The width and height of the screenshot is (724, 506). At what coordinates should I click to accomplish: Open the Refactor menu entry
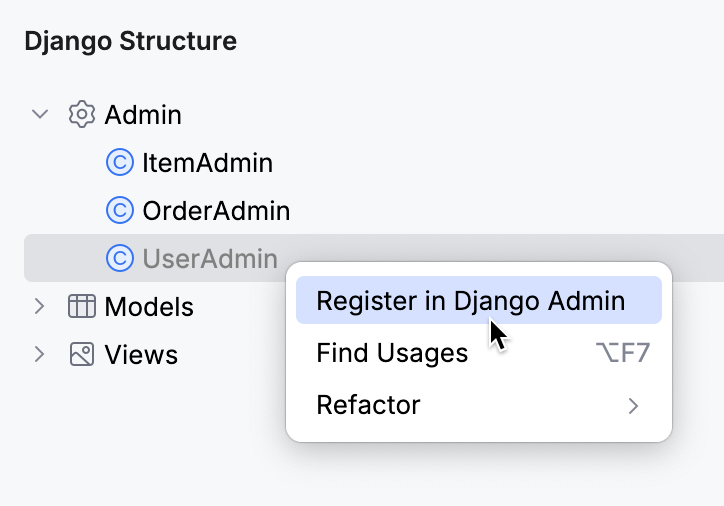tap(368, 405)
